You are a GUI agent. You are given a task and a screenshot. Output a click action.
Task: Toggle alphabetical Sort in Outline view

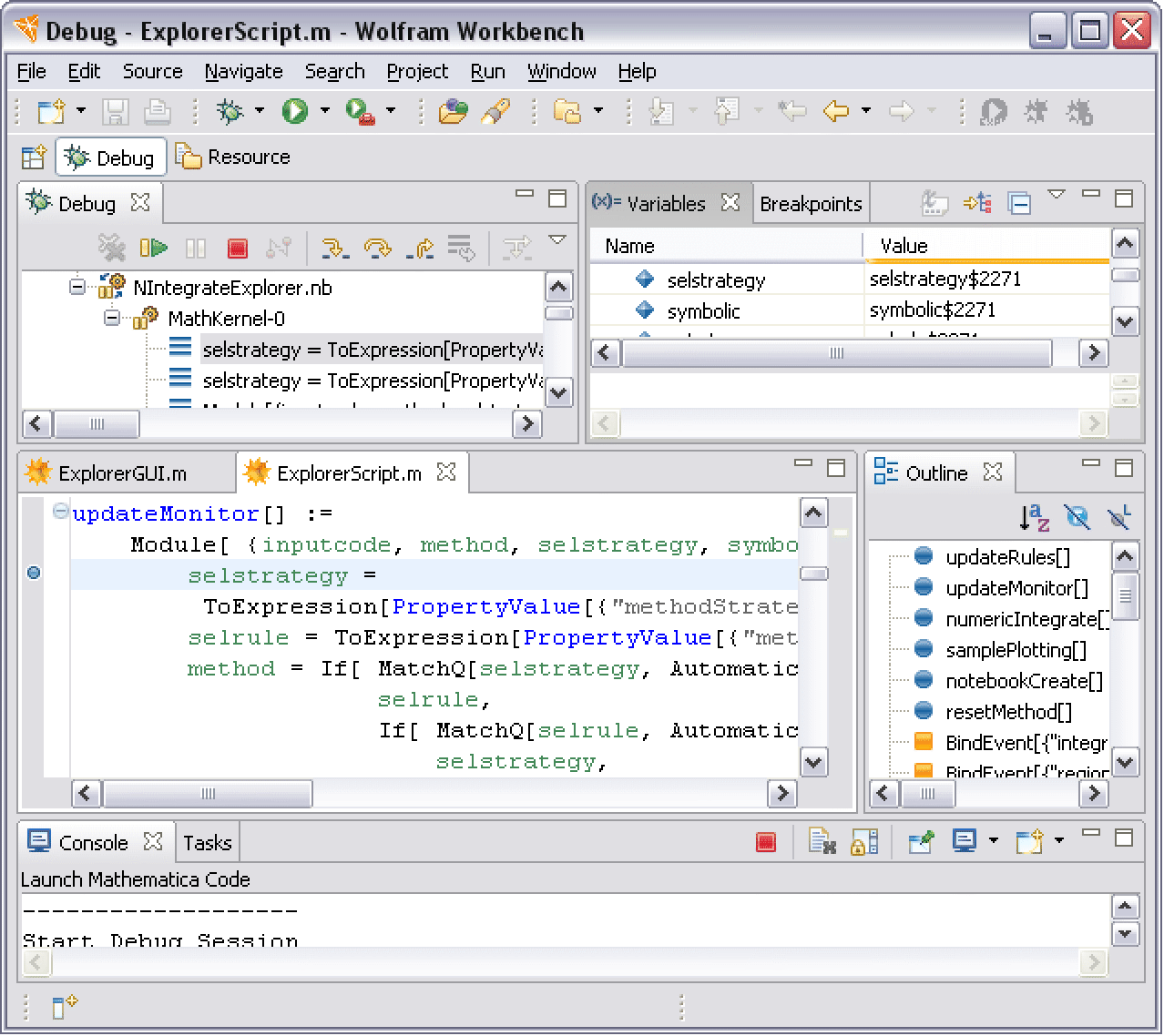1035,517
